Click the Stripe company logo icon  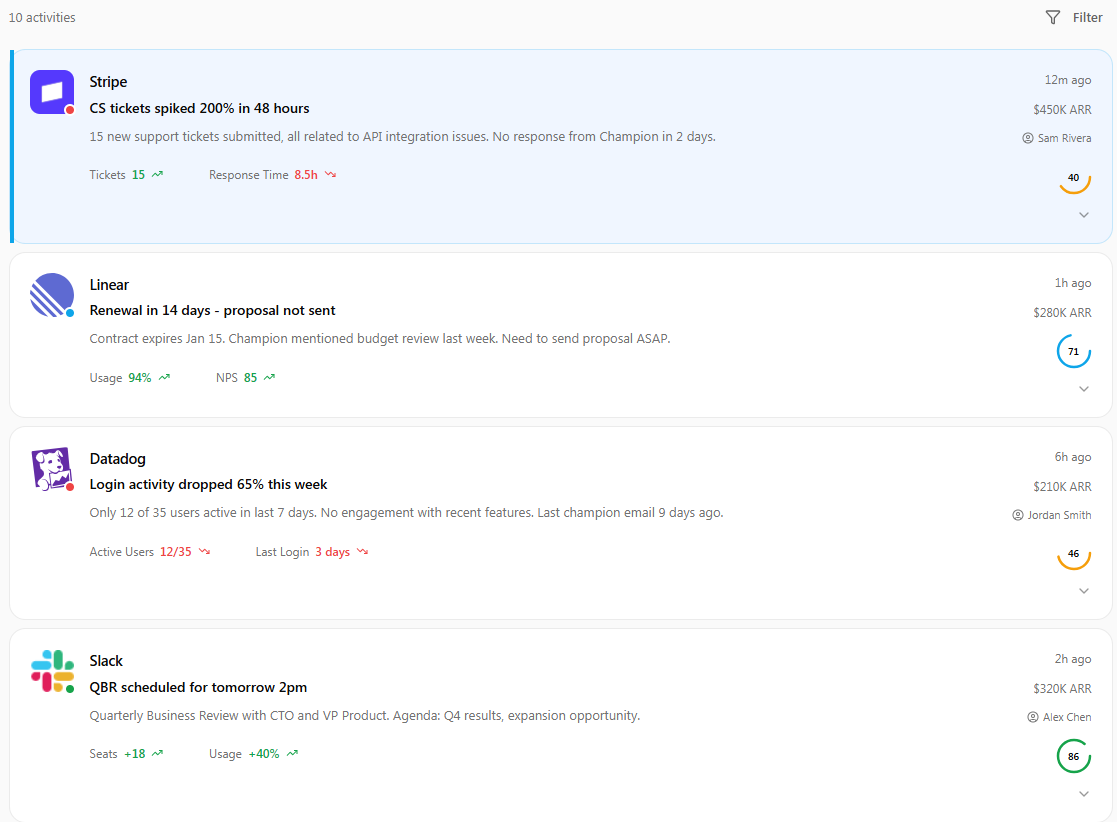[52, 92]
